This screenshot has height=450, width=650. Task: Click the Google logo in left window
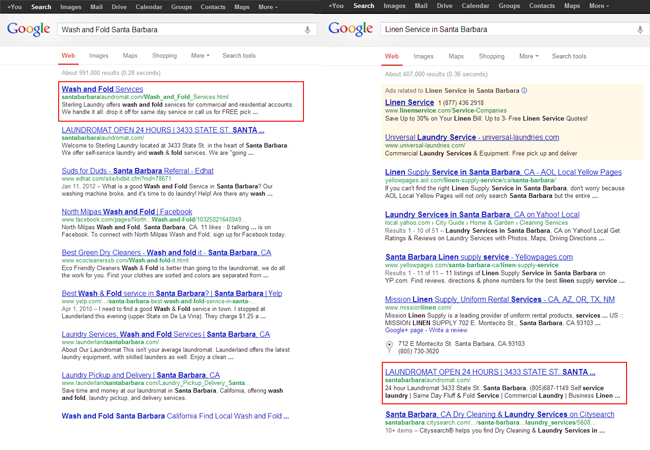(29, 29)
